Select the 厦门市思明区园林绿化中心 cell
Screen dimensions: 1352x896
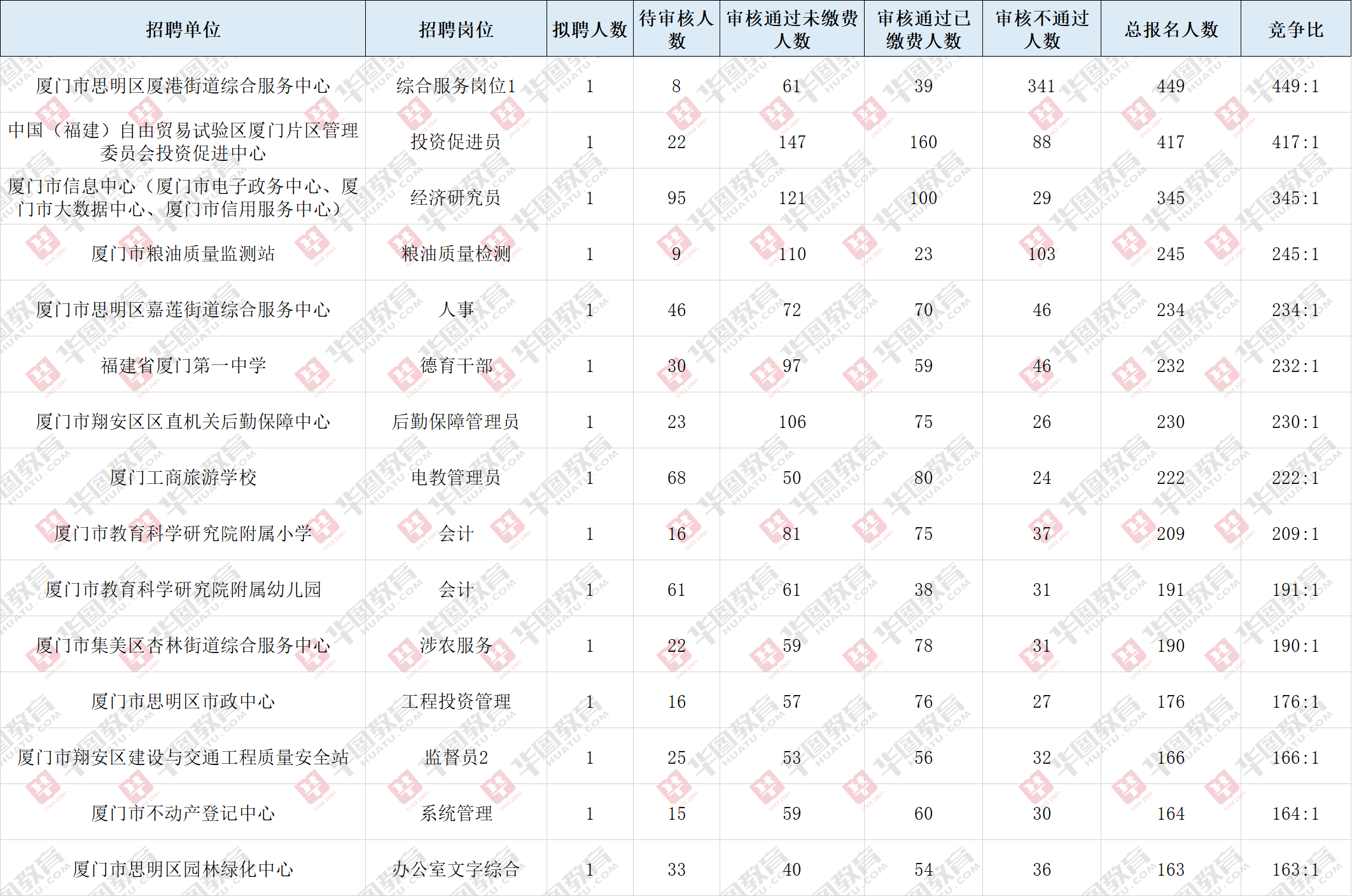[183, 868]
